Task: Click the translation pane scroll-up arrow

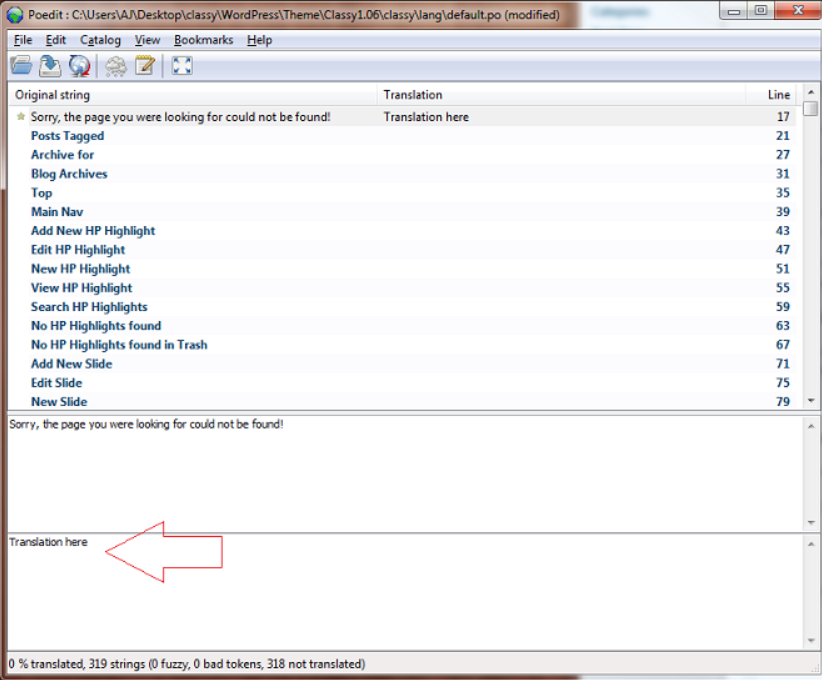Action: (811, 544)
